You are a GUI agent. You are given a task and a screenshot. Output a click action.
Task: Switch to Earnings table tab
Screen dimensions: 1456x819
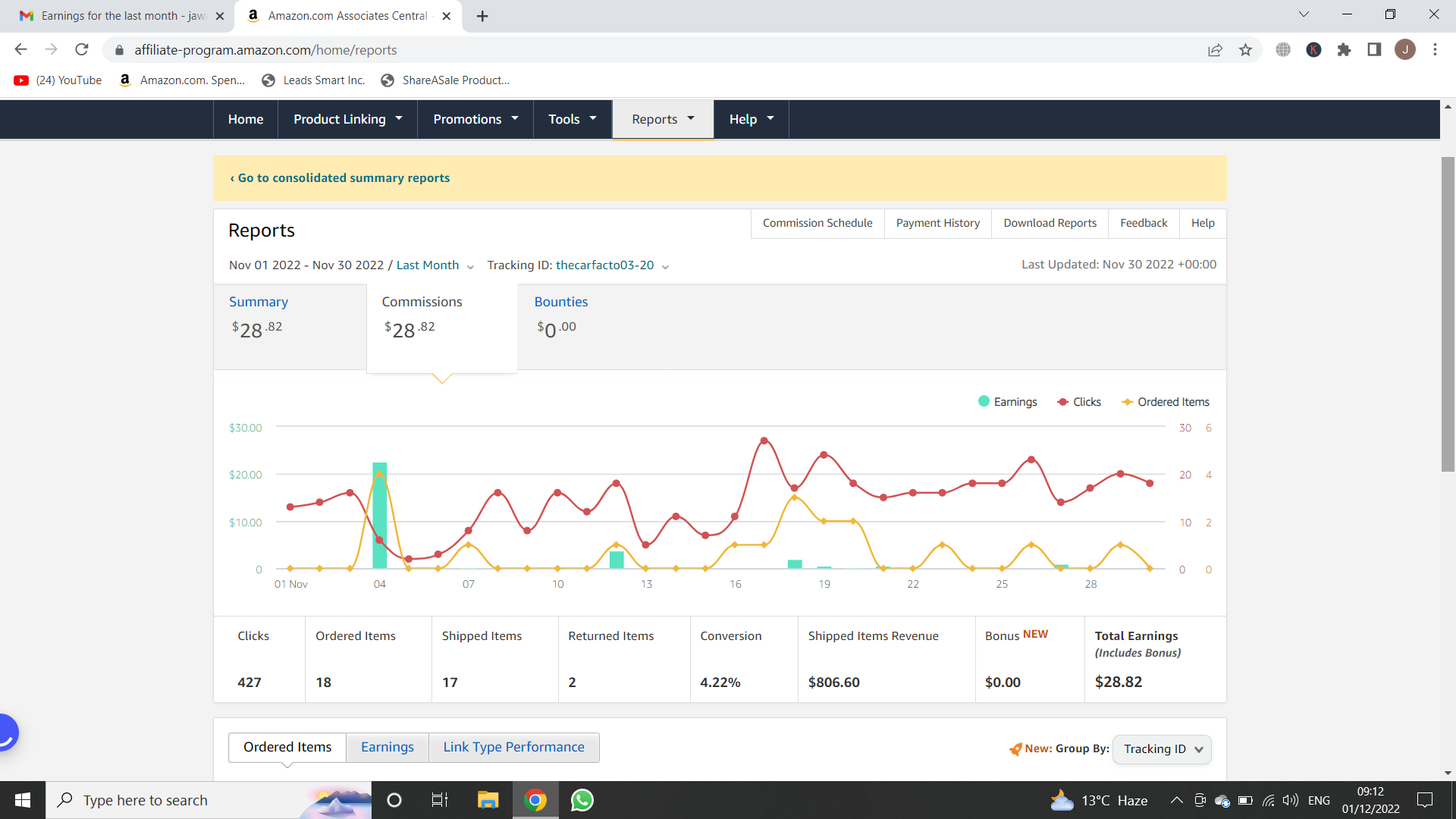388,748
